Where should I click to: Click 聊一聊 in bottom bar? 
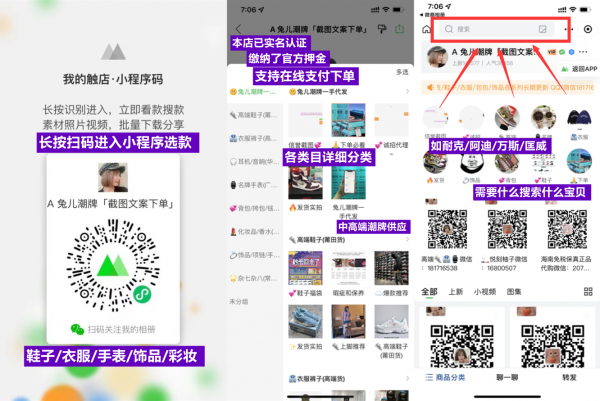click(507, 377)
